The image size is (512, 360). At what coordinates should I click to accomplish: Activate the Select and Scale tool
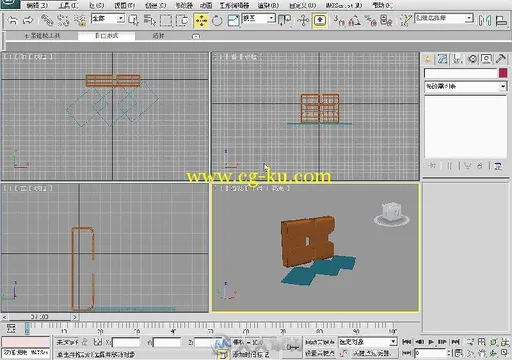(233, 21)
